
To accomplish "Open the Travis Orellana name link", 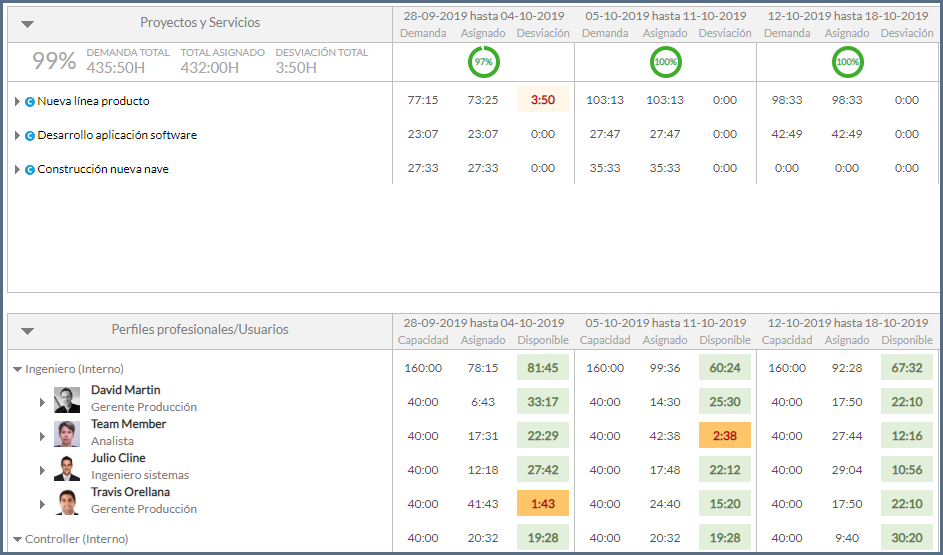I will 130,492.
